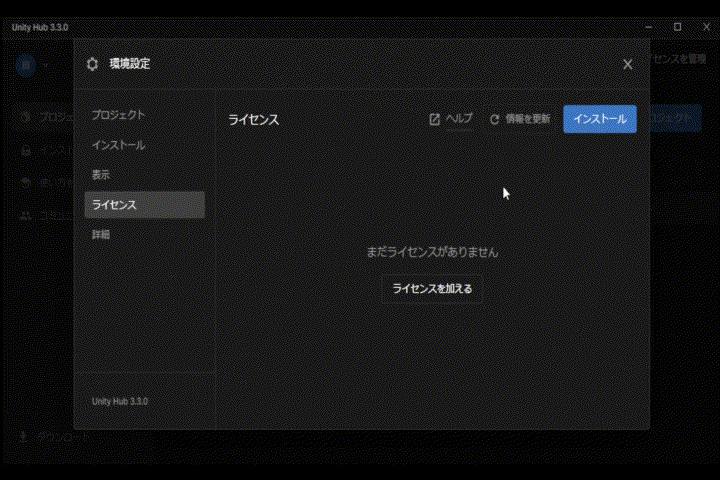Image resolution: width=720 pixels, height=480 pixels.
Task: Click the learn icon in background sidebar
Action: point(26,183)
